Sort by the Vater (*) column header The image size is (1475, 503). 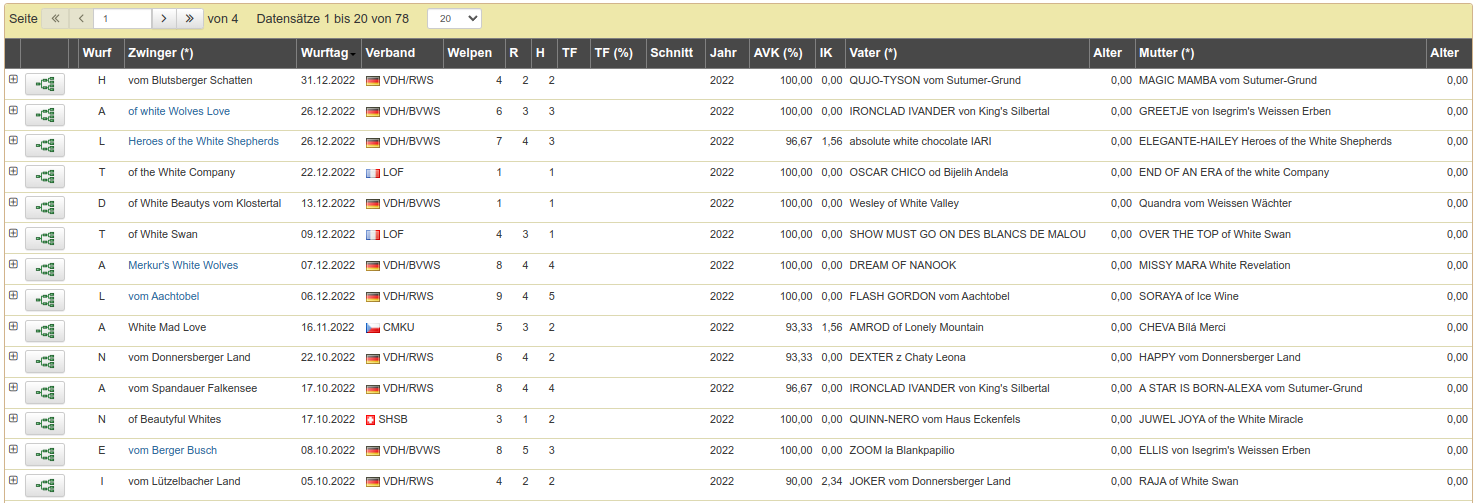click(x=872, y=53)
